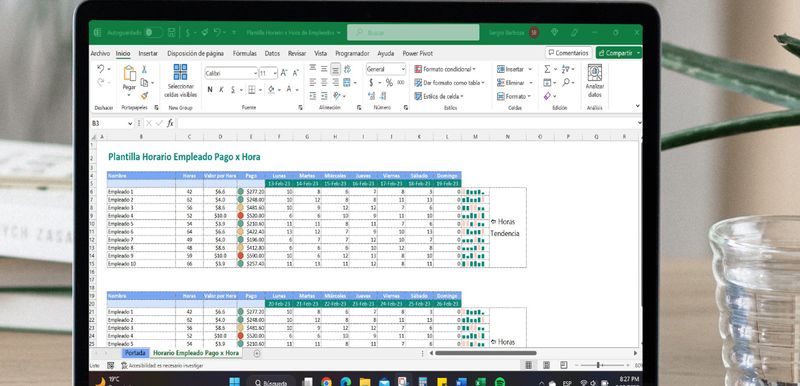Click the Copy icon in Portapapeles

click(144, 83)
